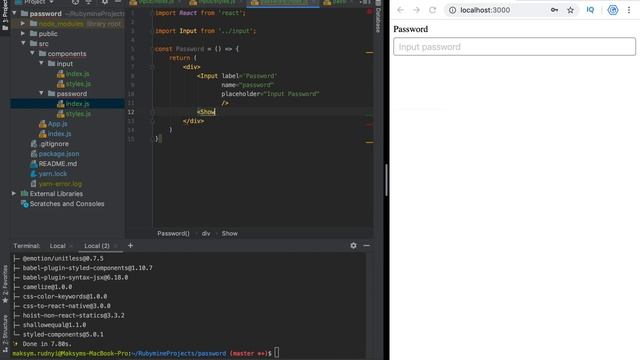
Task: Click the error indicator at editor top
Action: click(x=369, y=11)
